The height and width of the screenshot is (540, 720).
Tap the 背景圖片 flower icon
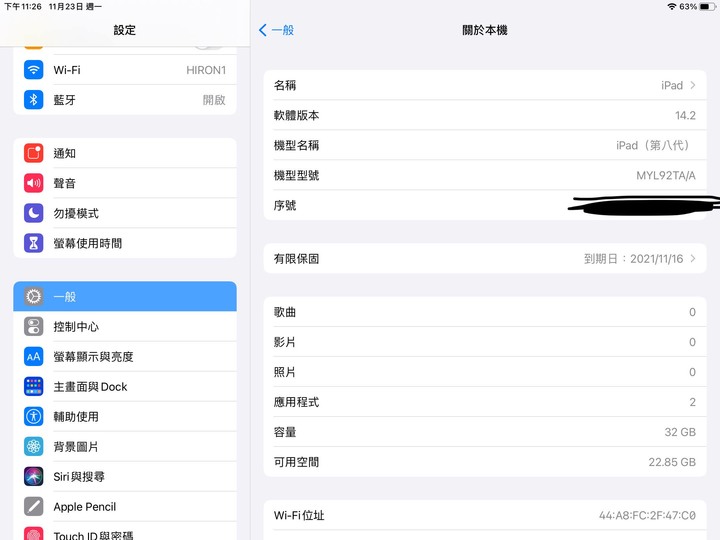coord(34,446)
